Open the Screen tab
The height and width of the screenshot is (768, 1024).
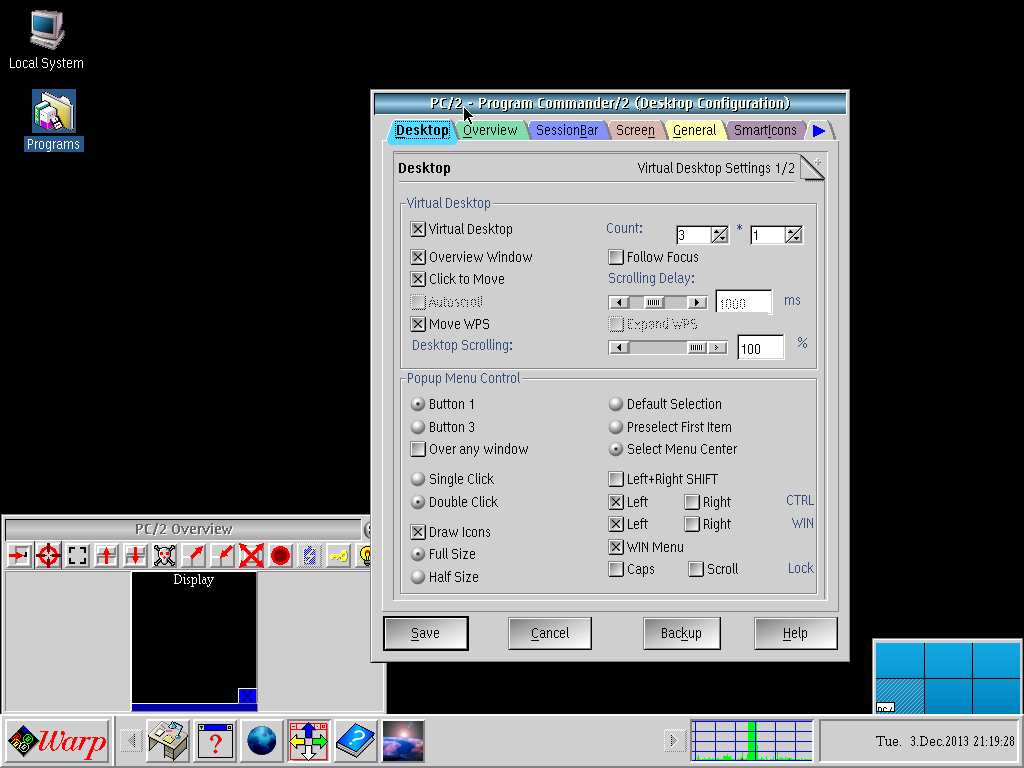pyautogui.click(x=635, y=130)
